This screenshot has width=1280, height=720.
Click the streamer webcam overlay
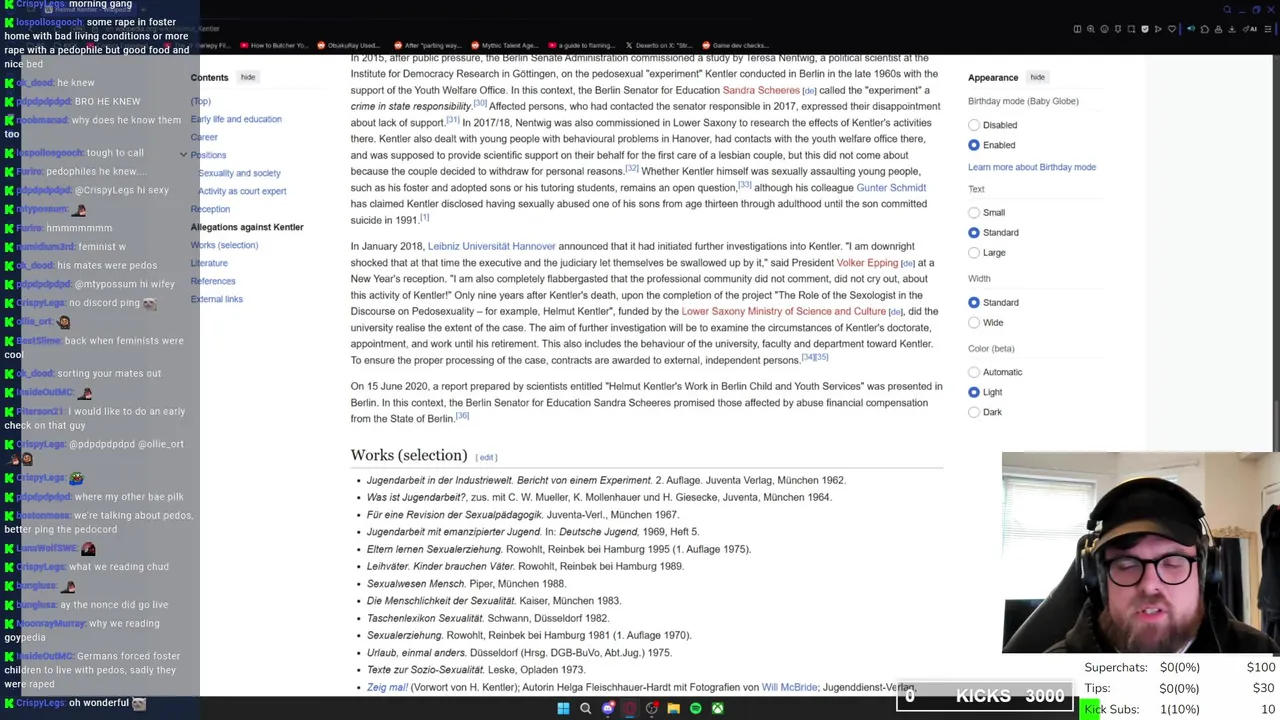(1141, 552)
